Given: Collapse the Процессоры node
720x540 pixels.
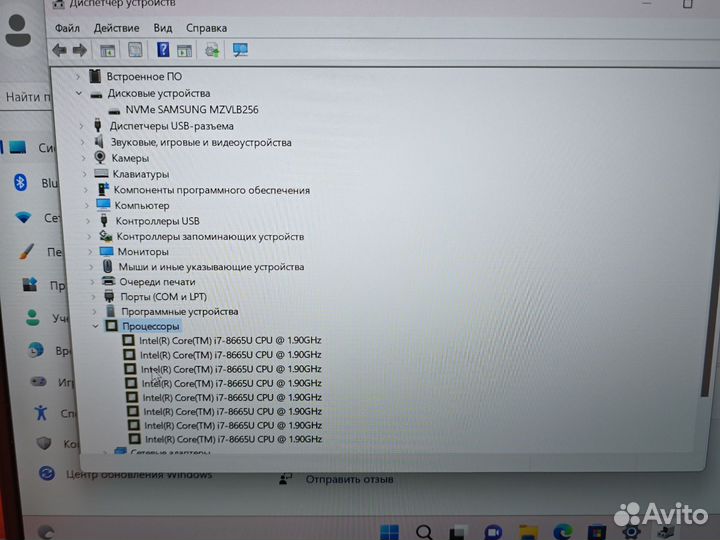Looking at the screenshot, I should 96,326.
